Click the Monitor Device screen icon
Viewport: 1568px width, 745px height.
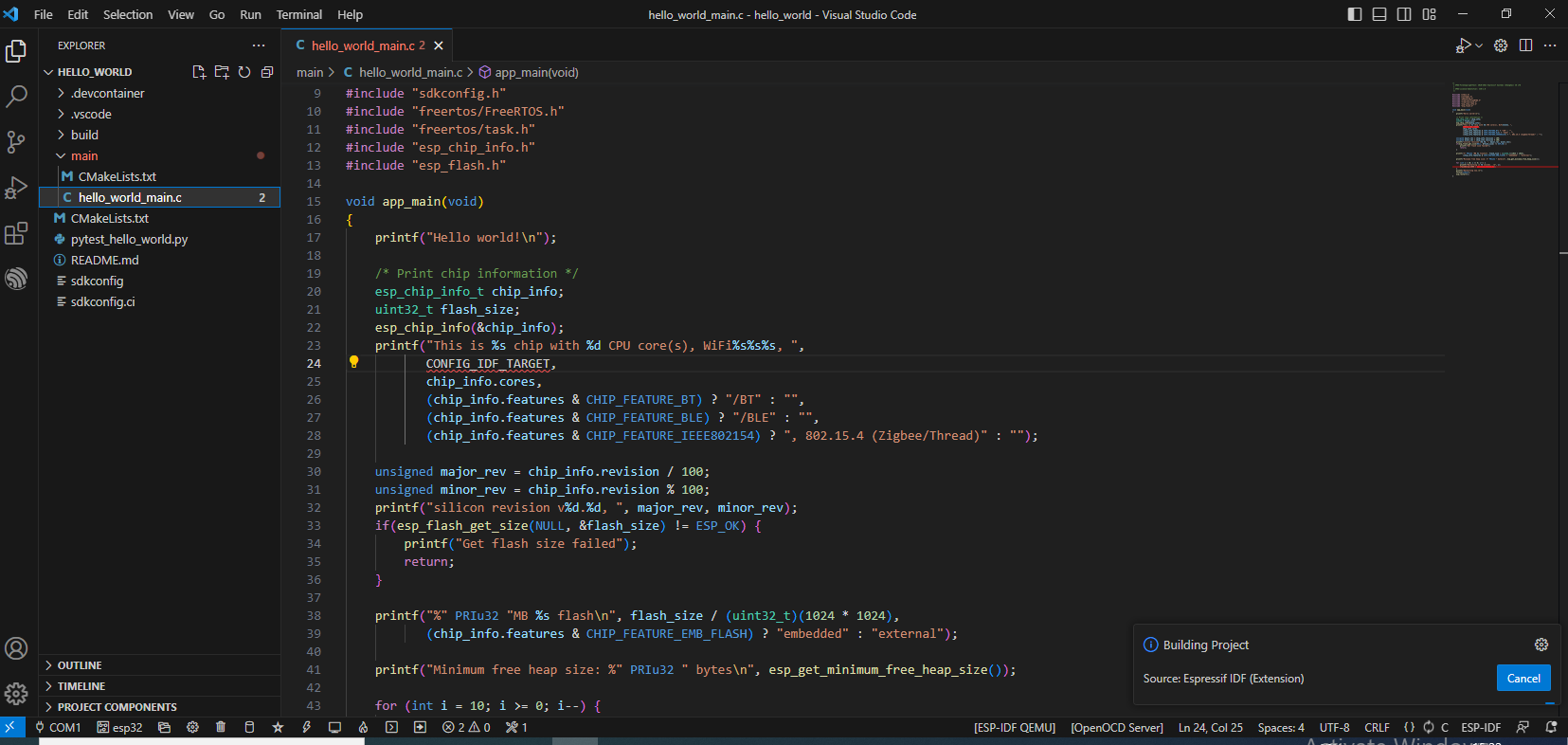click(x=334, y=727)
